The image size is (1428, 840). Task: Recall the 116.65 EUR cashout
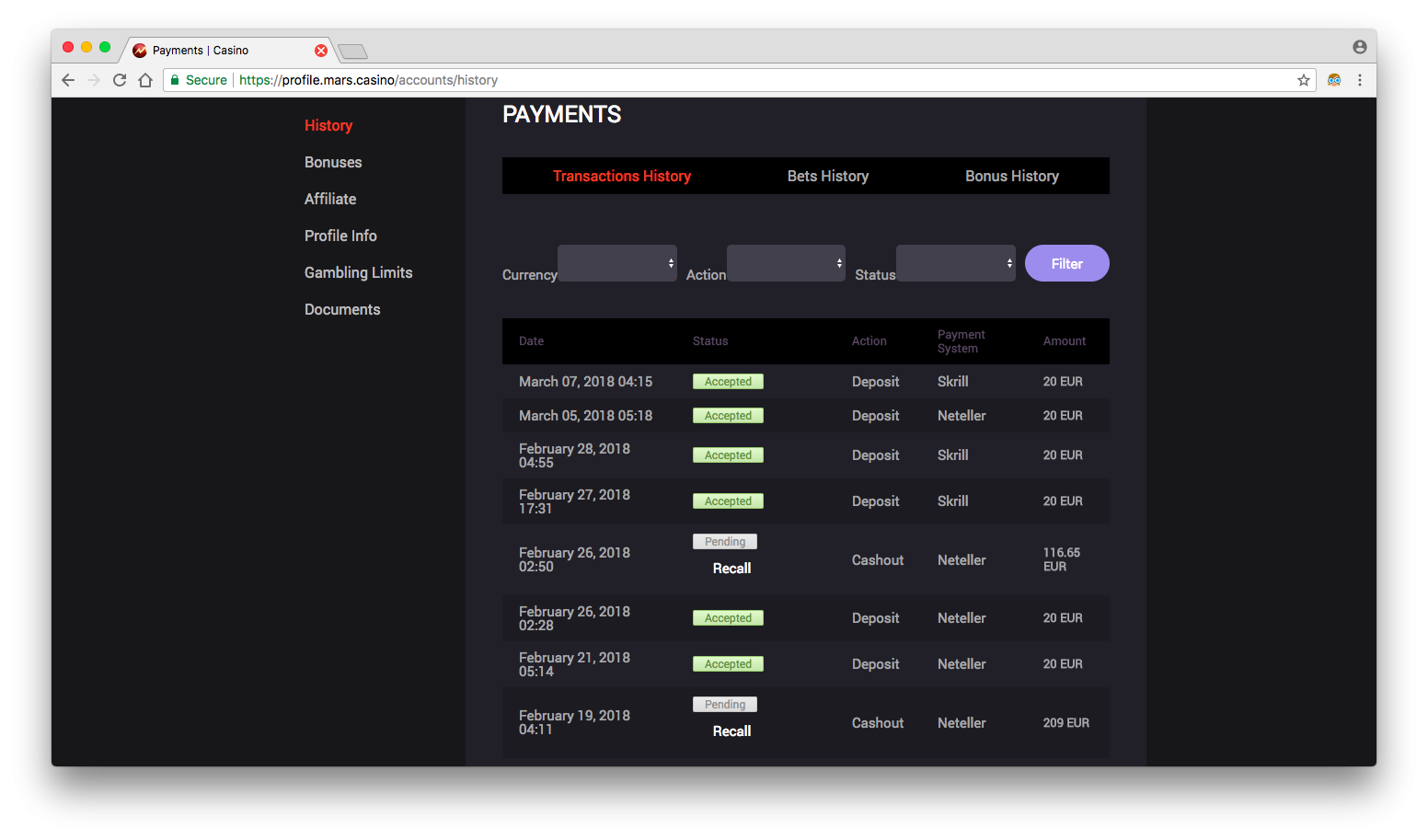tap(731, 569)
